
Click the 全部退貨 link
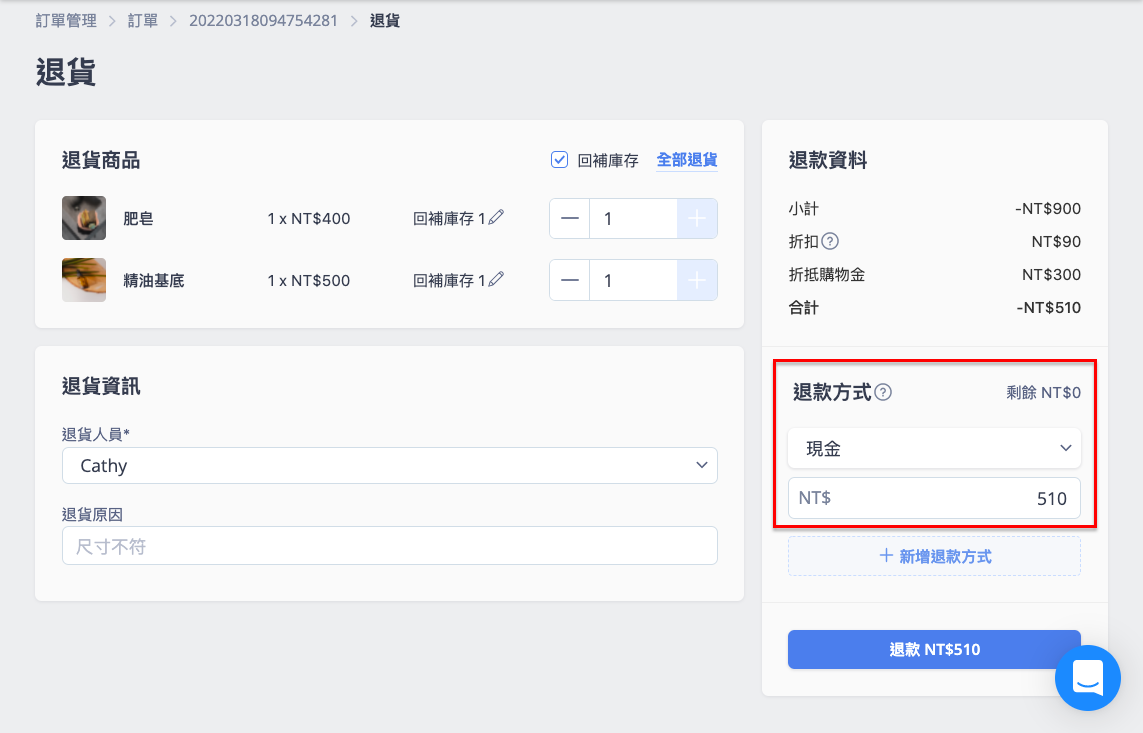click(x=687, y=160)
